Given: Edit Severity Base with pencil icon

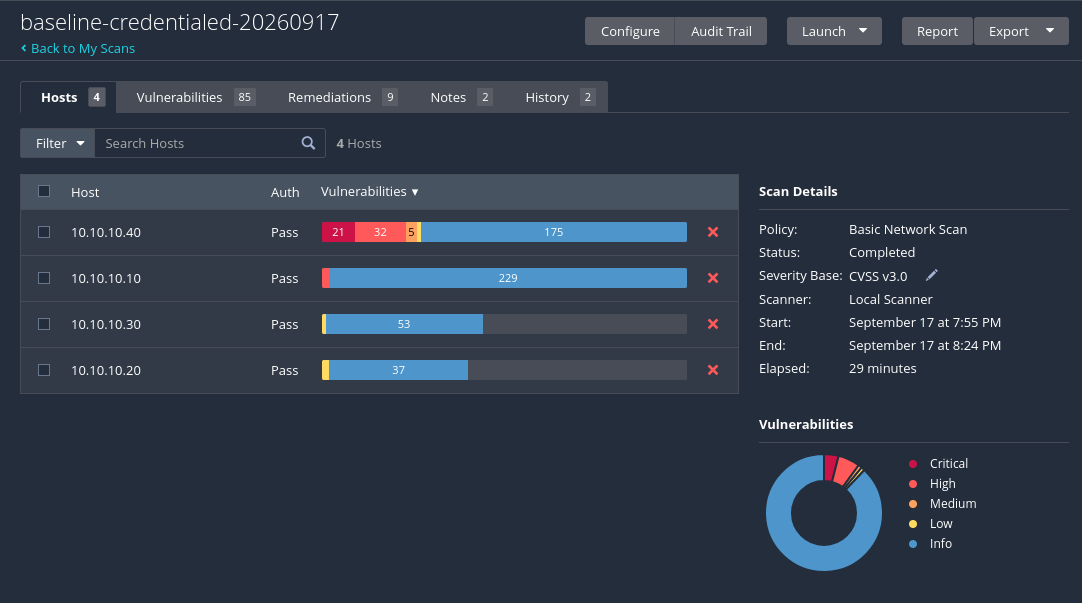Looking at the screenshot, I should point(932,275).
